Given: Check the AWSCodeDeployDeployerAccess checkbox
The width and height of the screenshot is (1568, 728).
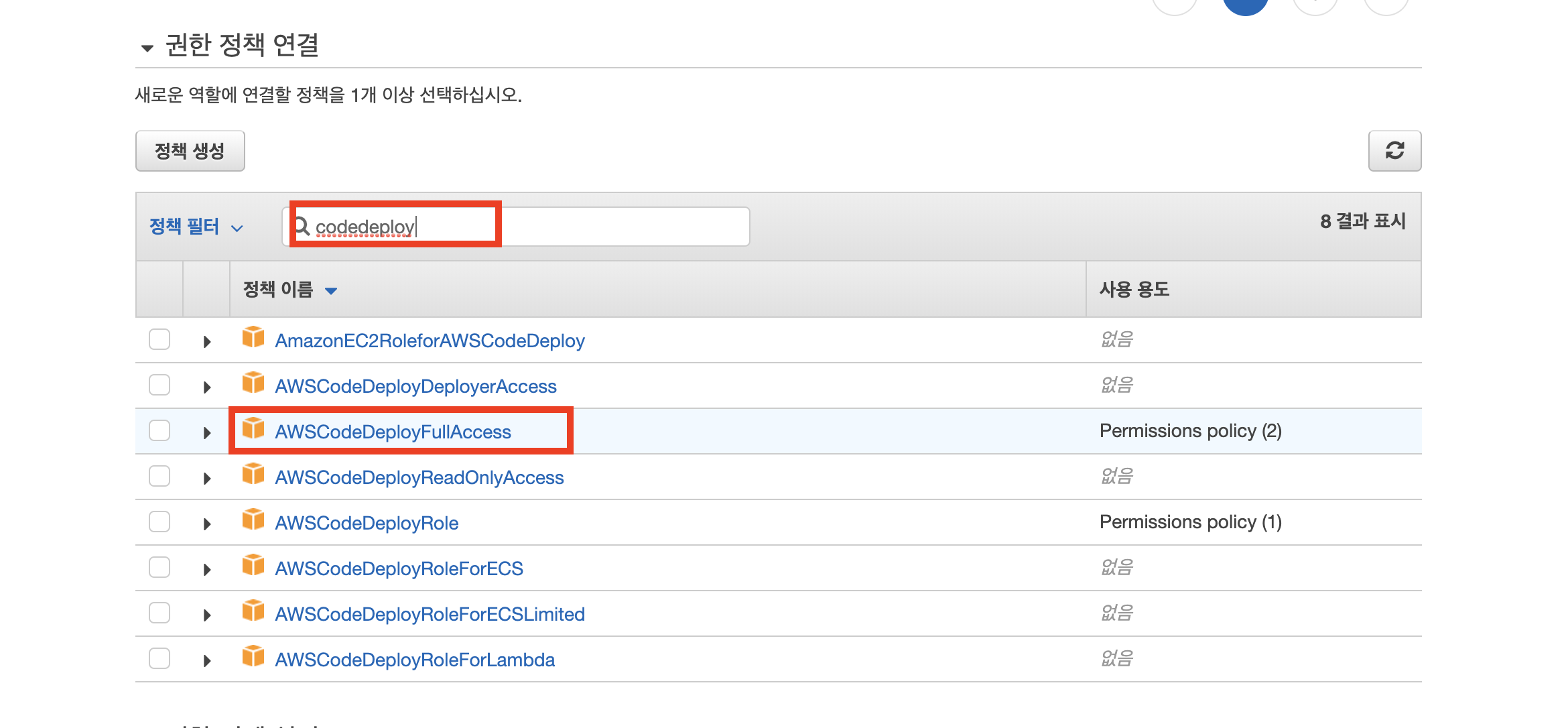Looking at the screenshot, I should pos(159,385).
